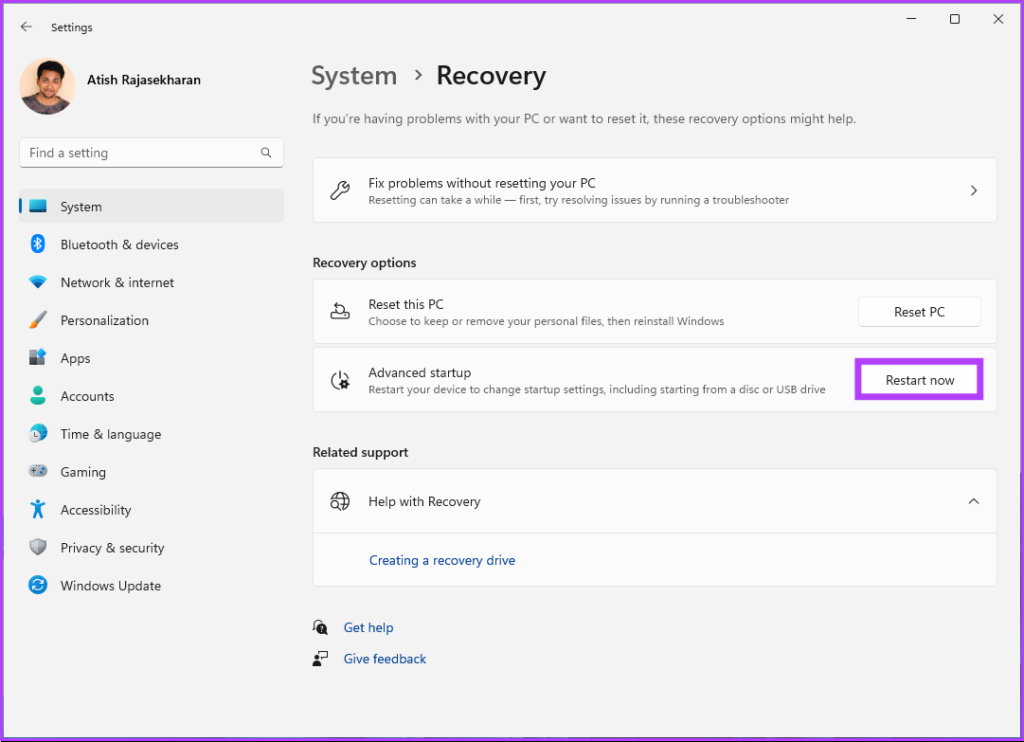Open Privacy & security settings

tap(112, 547)
